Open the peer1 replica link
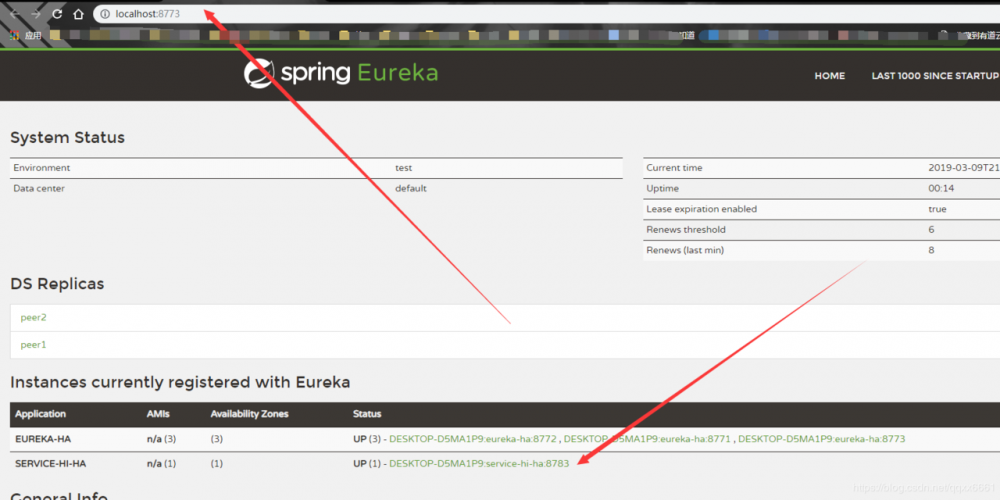The width and height of the screenshot is (1000, 500). 33,345
